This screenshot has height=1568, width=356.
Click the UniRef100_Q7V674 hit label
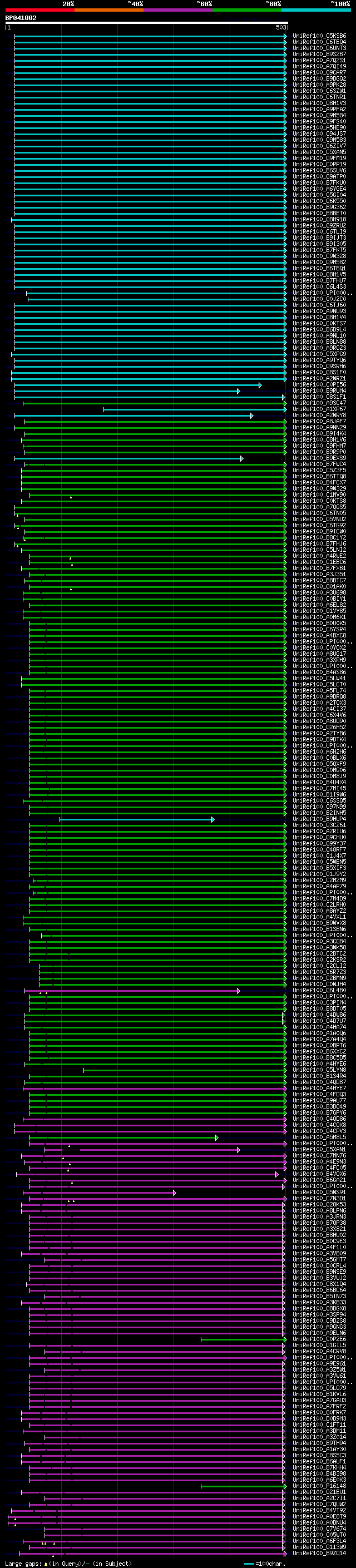319,1529
